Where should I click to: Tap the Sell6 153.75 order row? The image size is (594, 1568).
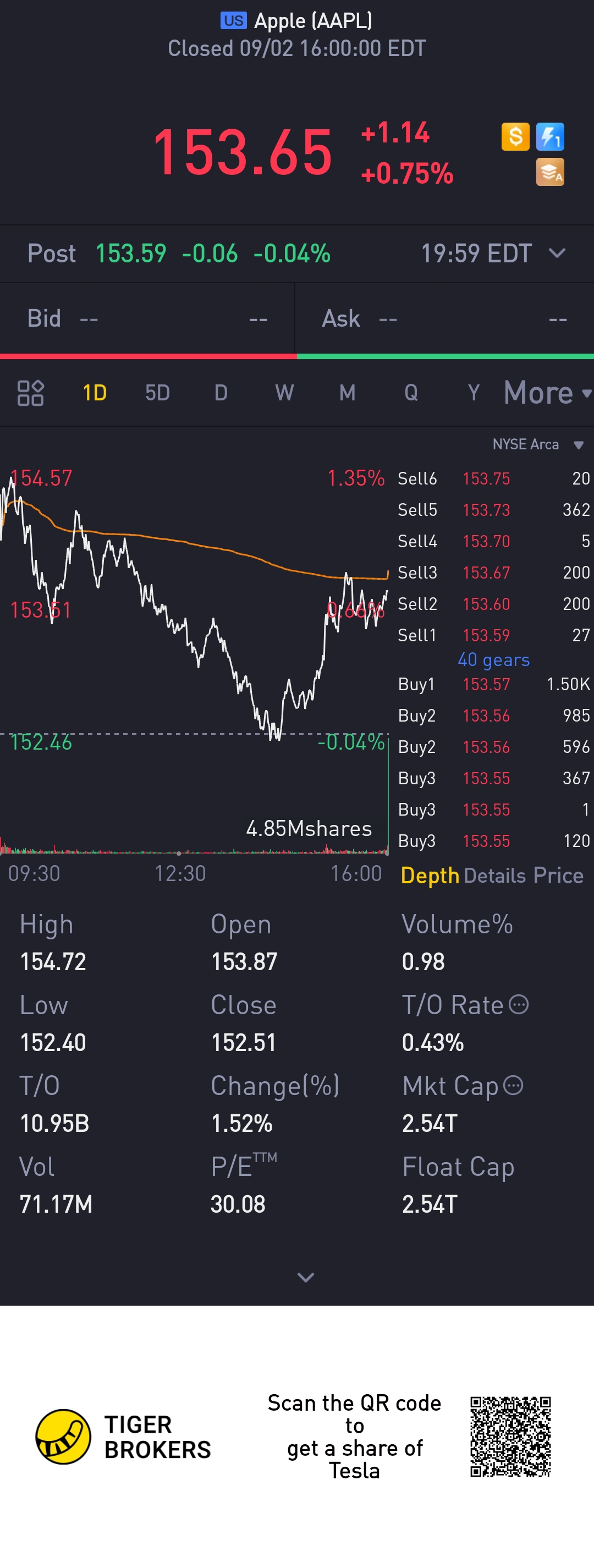point(493,478)
